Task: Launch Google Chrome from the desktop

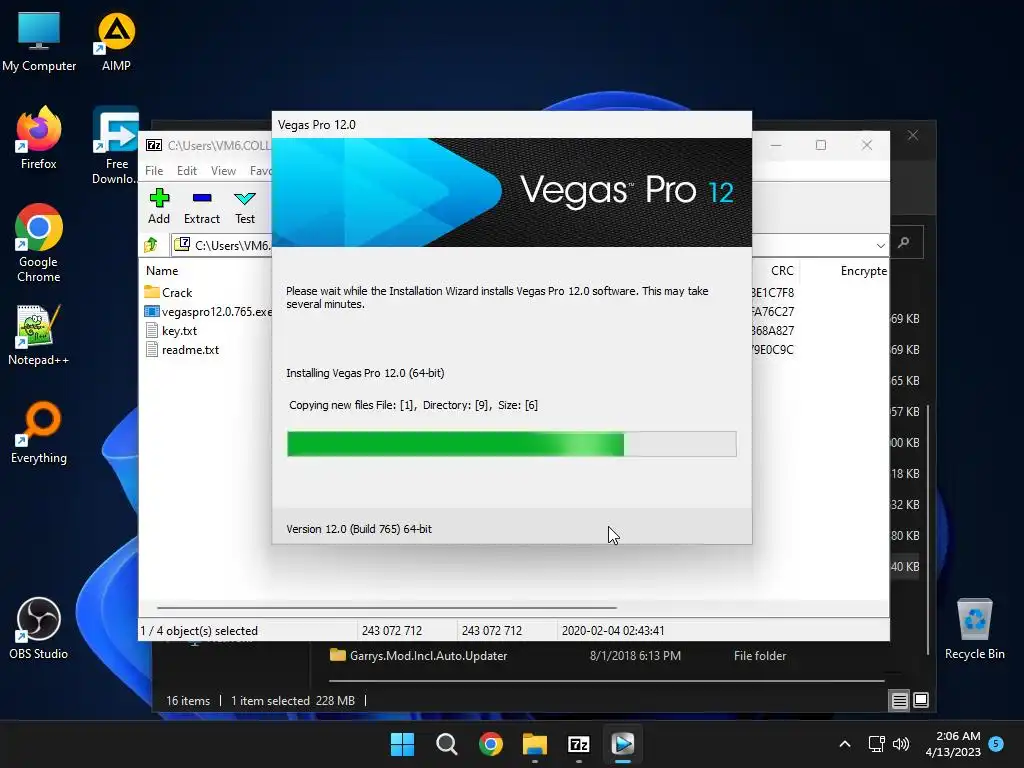Action: 39,243
